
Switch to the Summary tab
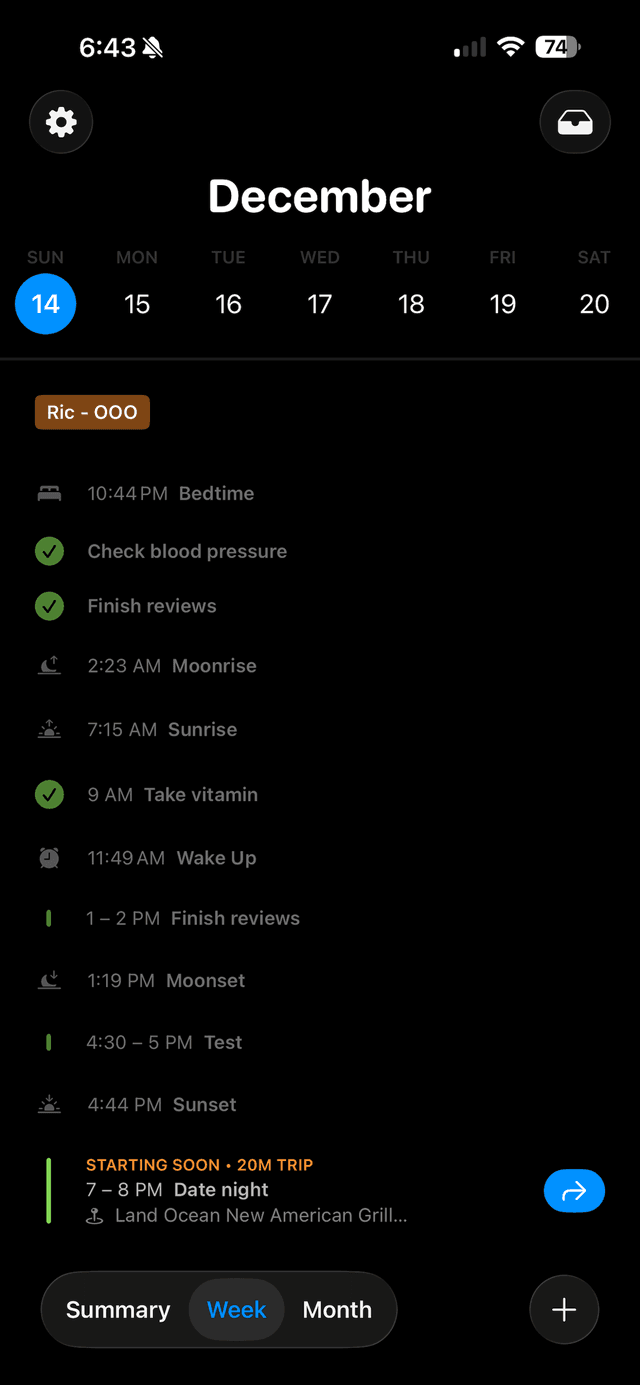118,1310
